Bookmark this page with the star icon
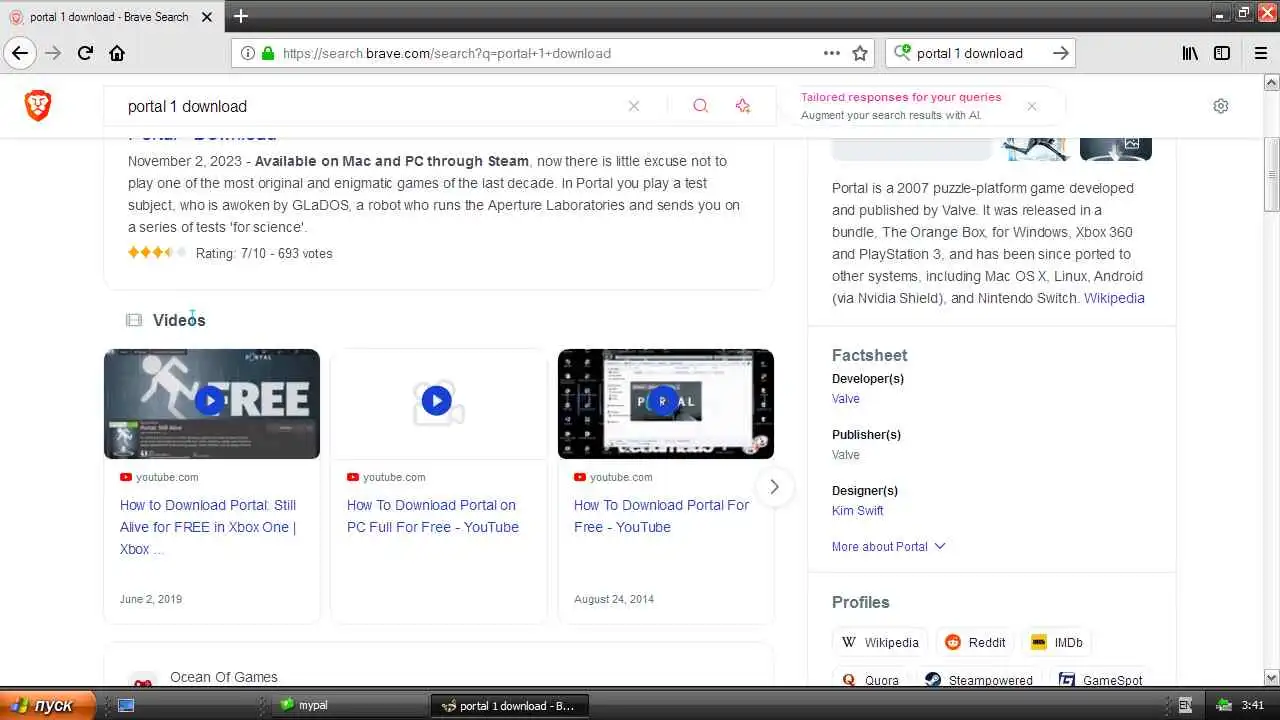The width and height of the screenshot is (1280, 720). [x=860, y=53]
